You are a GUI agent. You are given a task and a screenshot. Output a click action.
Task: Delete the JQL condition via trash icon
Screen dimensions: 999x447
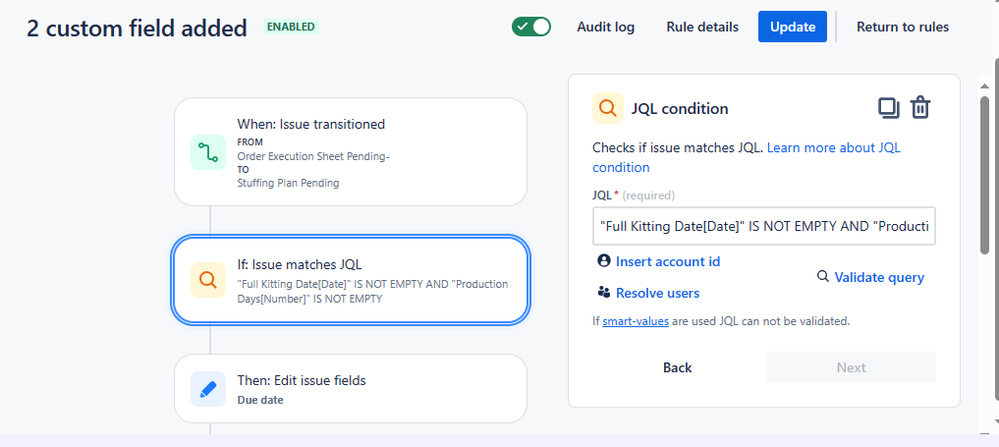pos(920,108)
